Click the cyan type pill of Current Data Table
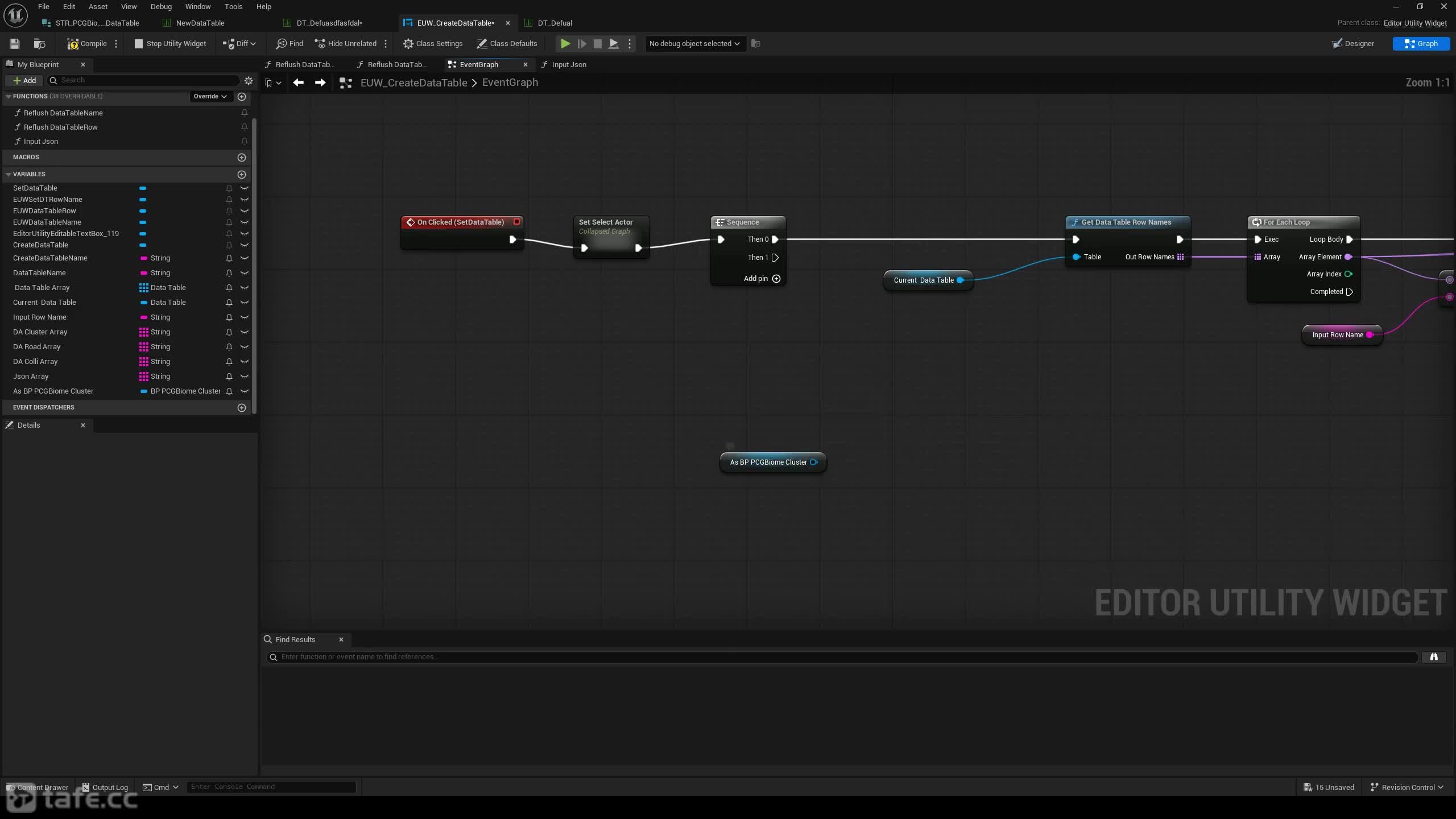 click(144, 303)
